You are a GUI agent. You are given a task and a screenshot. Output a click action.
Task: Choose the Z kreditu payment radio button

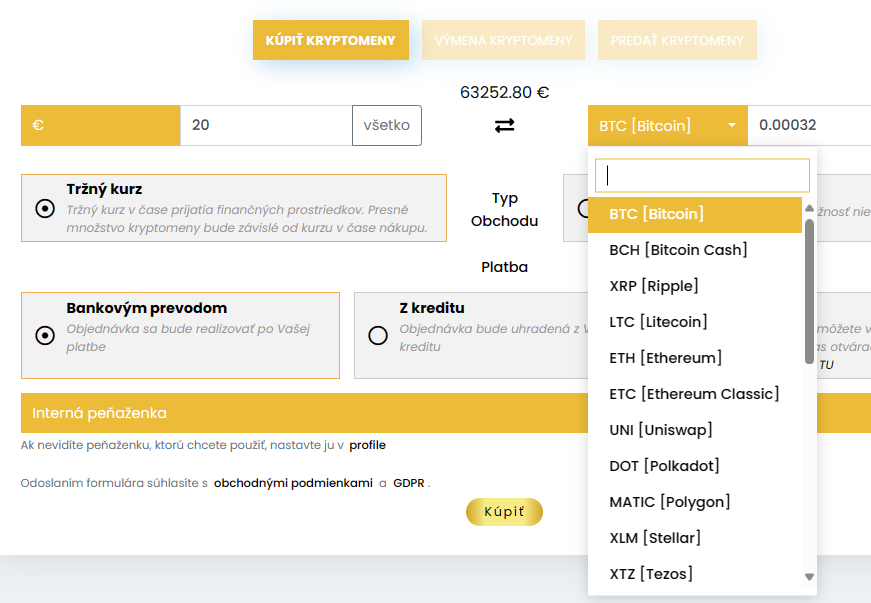(x=378, y=335)
